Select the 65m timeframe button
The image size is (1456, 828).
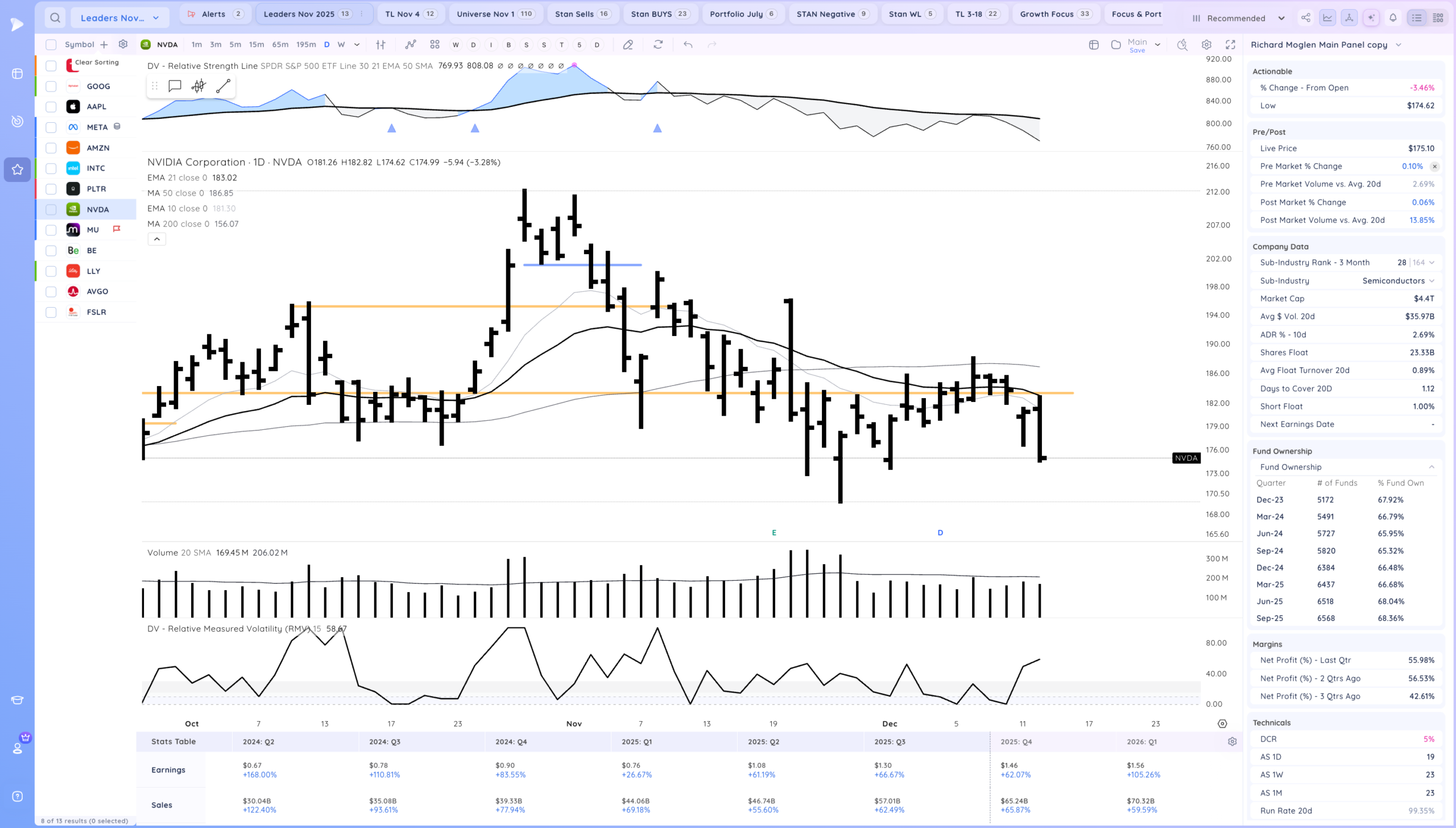tap(280, 44)
